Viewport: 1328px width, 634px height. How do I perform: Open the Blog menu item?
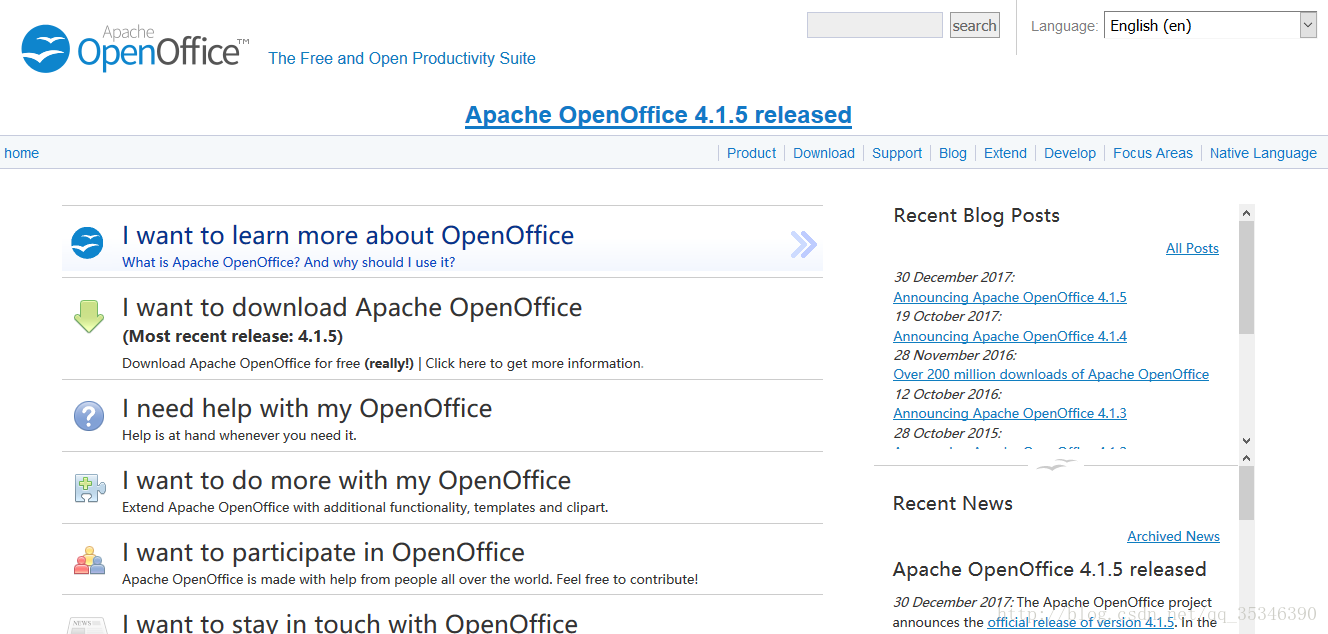tap(953, 153)
